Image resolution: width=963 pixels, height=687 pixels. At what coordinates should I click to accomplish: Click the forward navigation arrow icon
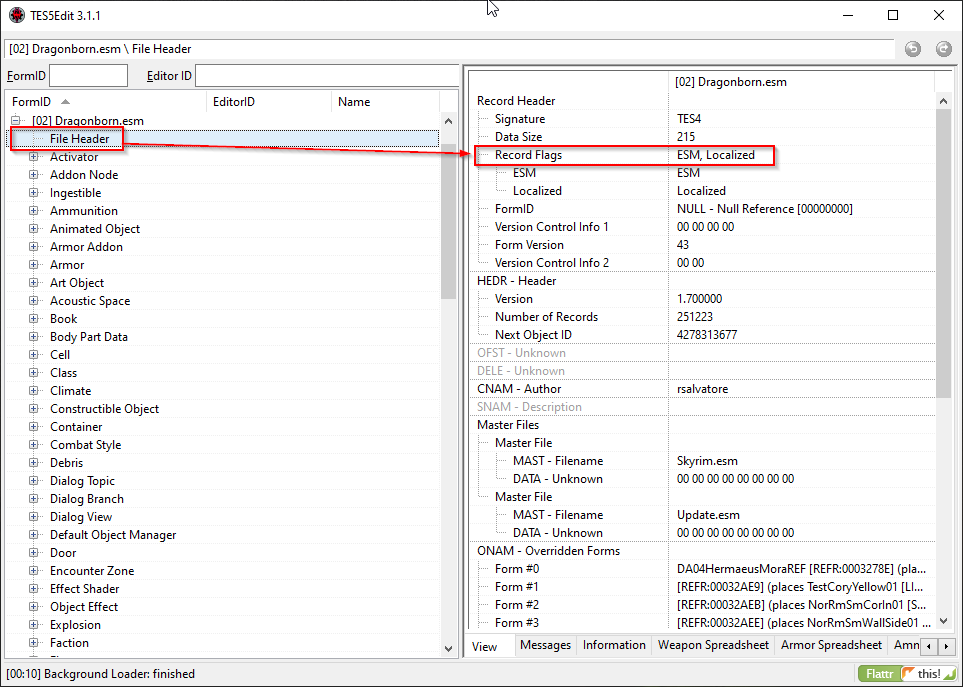coord(943,49)
